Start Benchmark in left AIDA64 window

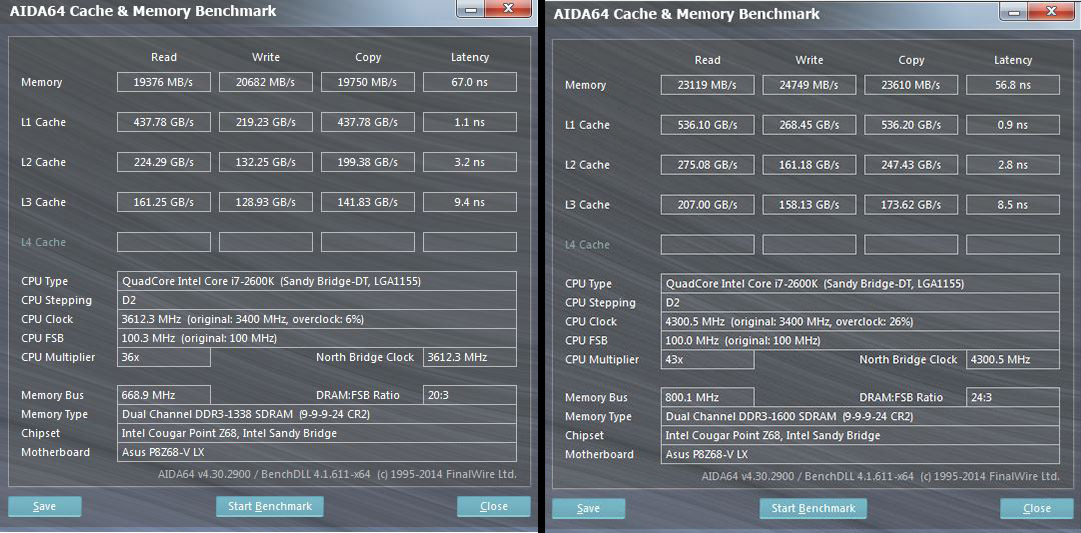[270, 506]
